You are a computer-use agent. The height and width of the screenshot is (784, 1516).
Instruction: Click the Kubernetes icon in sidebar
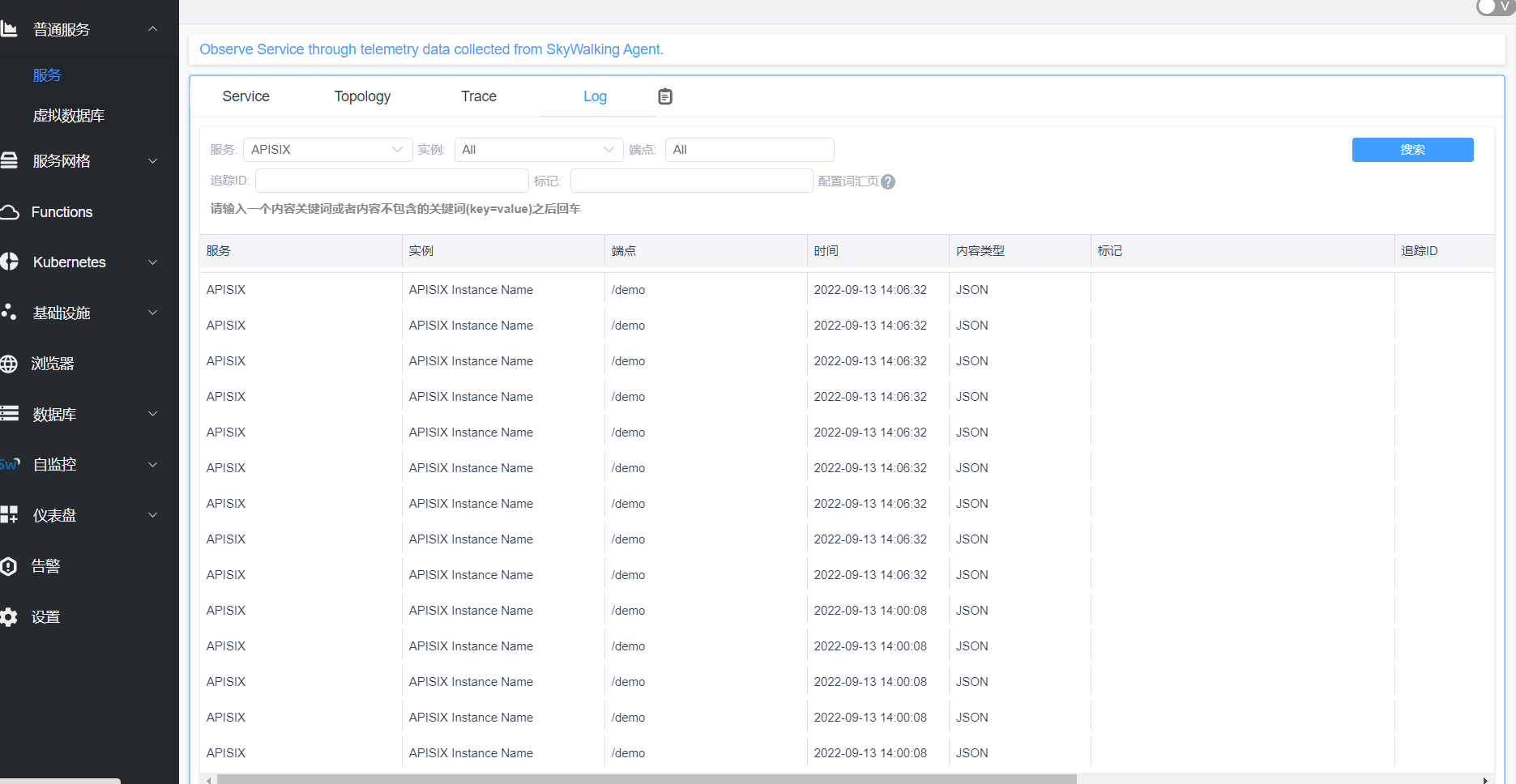9,262
